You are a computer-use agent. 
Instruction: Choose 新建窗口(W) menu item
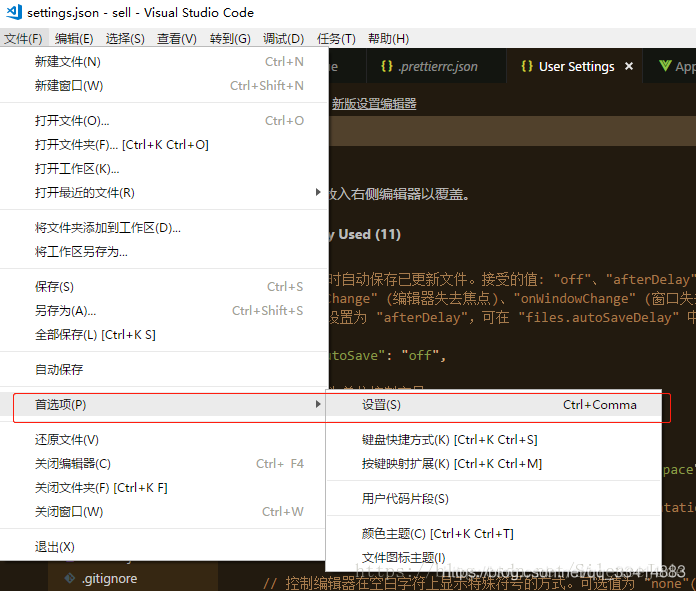coord(164,85)
